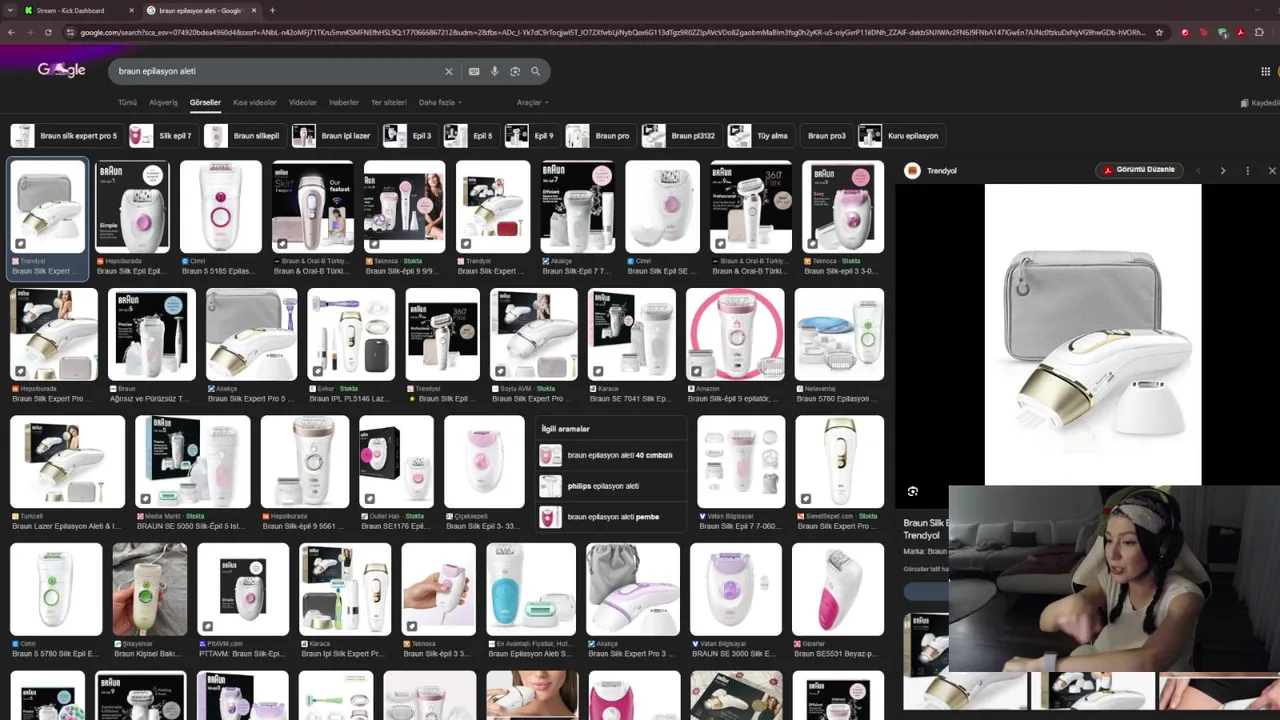1280x720 pixels.
Task: Switch to Stream - Kick Dashboard tab
Action: 70,10
